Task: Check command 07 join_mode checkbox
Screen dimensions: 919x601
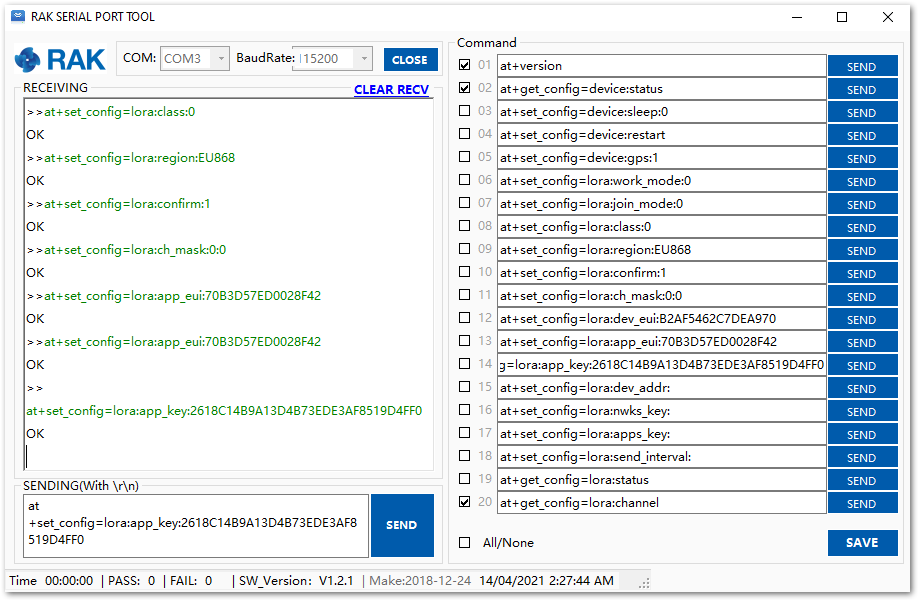Action: 465,202
